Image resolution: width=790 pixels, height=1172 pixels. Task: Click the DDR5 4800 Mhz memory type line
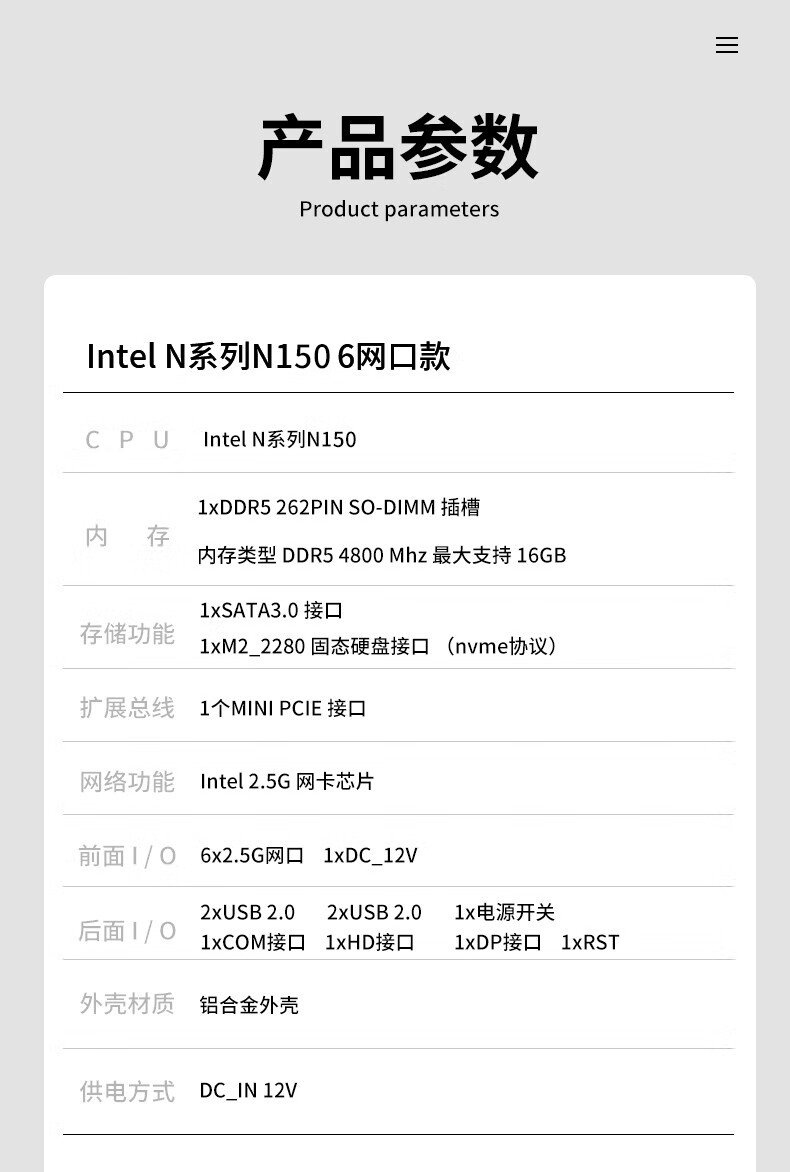click(x=381, y=555)
